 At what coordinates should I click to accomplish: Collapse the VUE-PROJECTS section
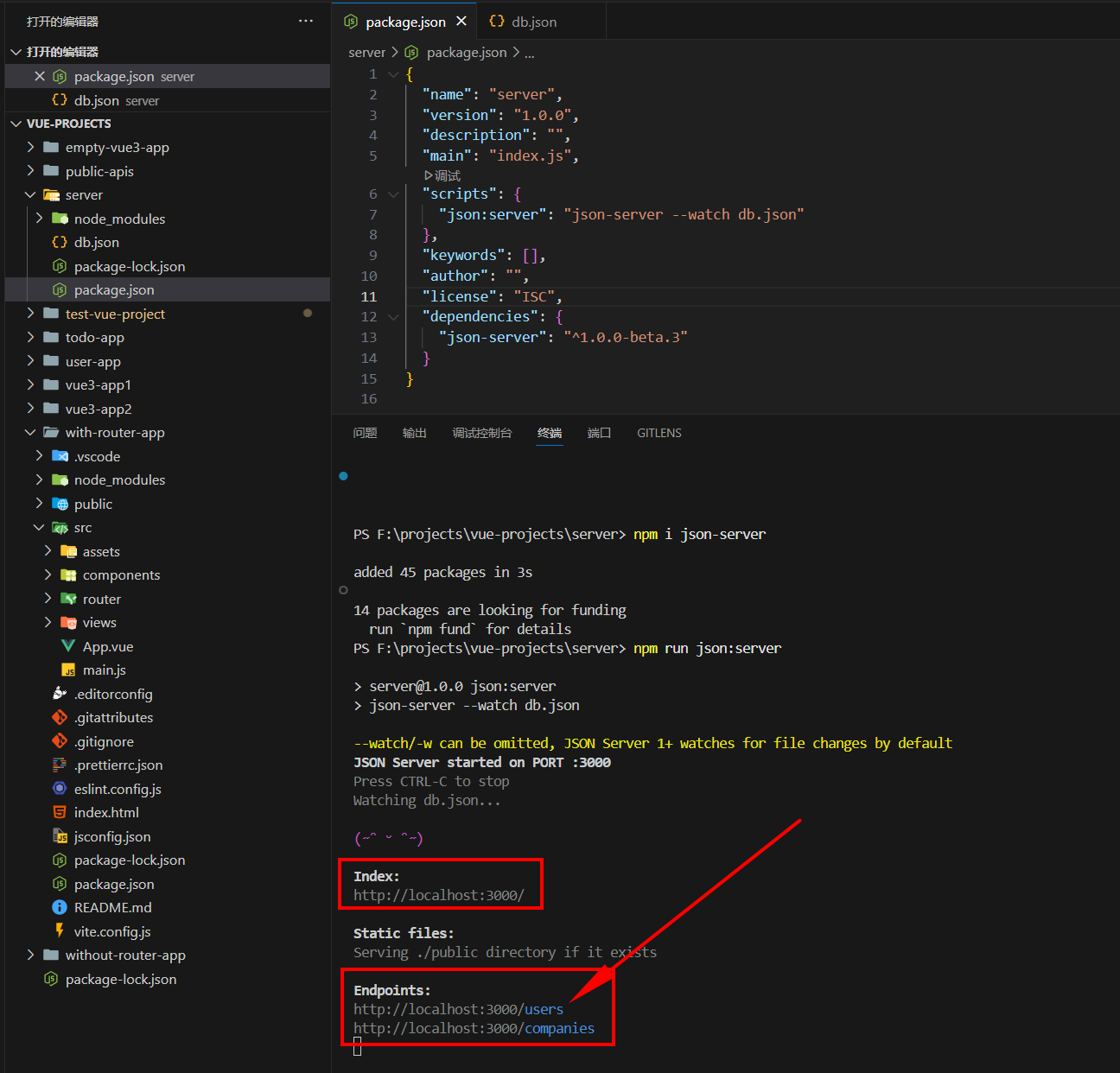pos(16,124)
